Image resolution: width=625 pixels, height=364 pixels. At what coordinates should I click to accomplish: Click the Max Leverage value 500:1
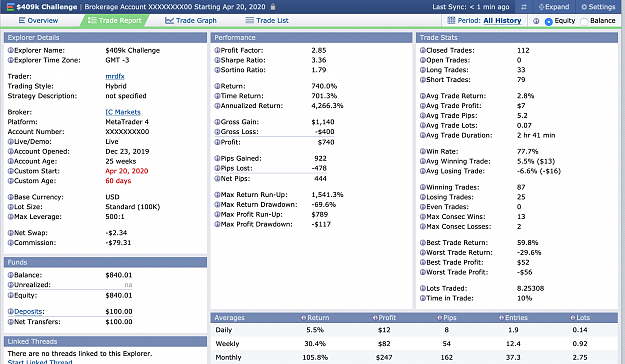(115, 216)
